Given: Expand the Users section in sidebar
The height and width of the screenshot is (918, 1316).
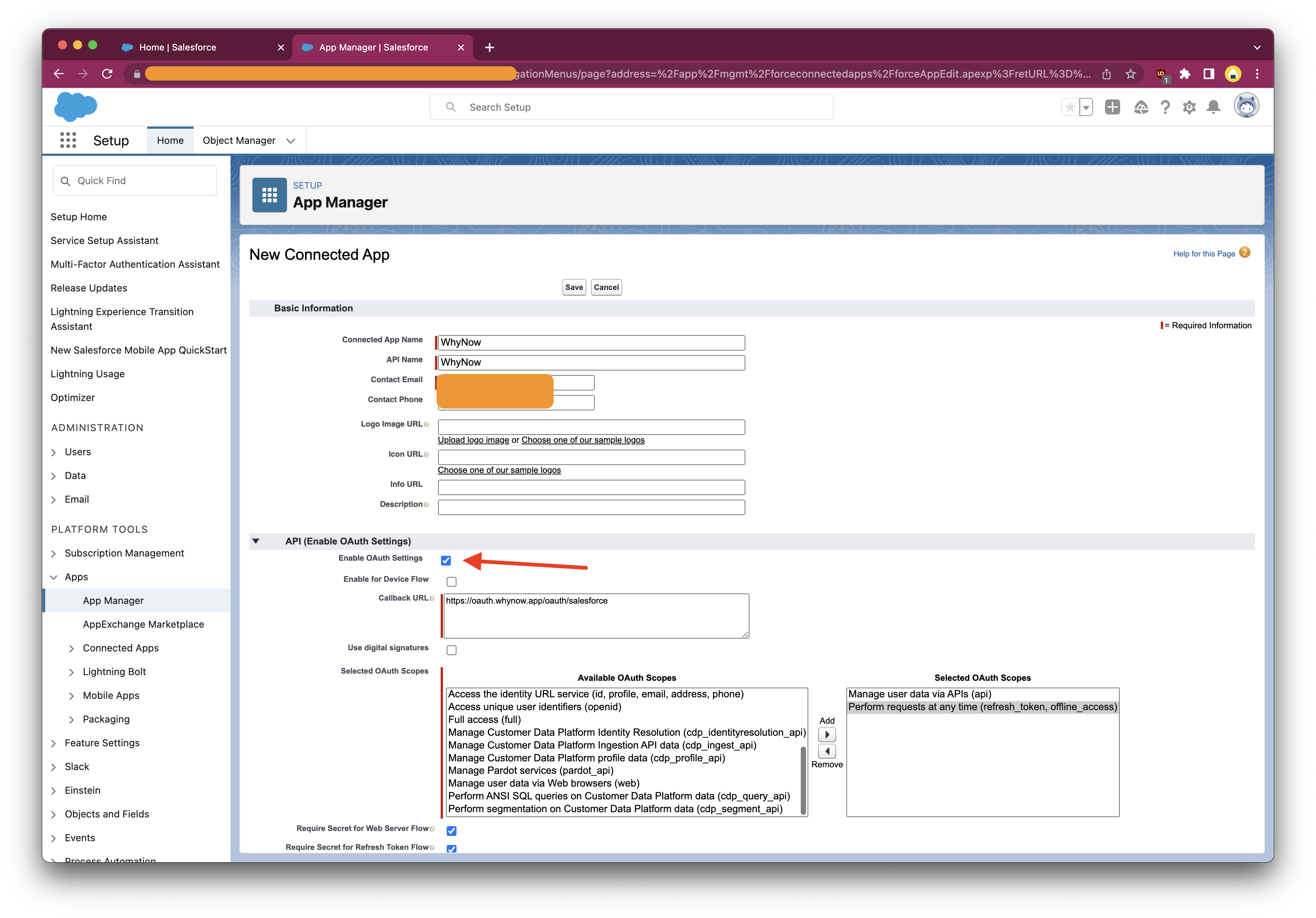Looking at the screenshot, I should (x=53, y=452).
